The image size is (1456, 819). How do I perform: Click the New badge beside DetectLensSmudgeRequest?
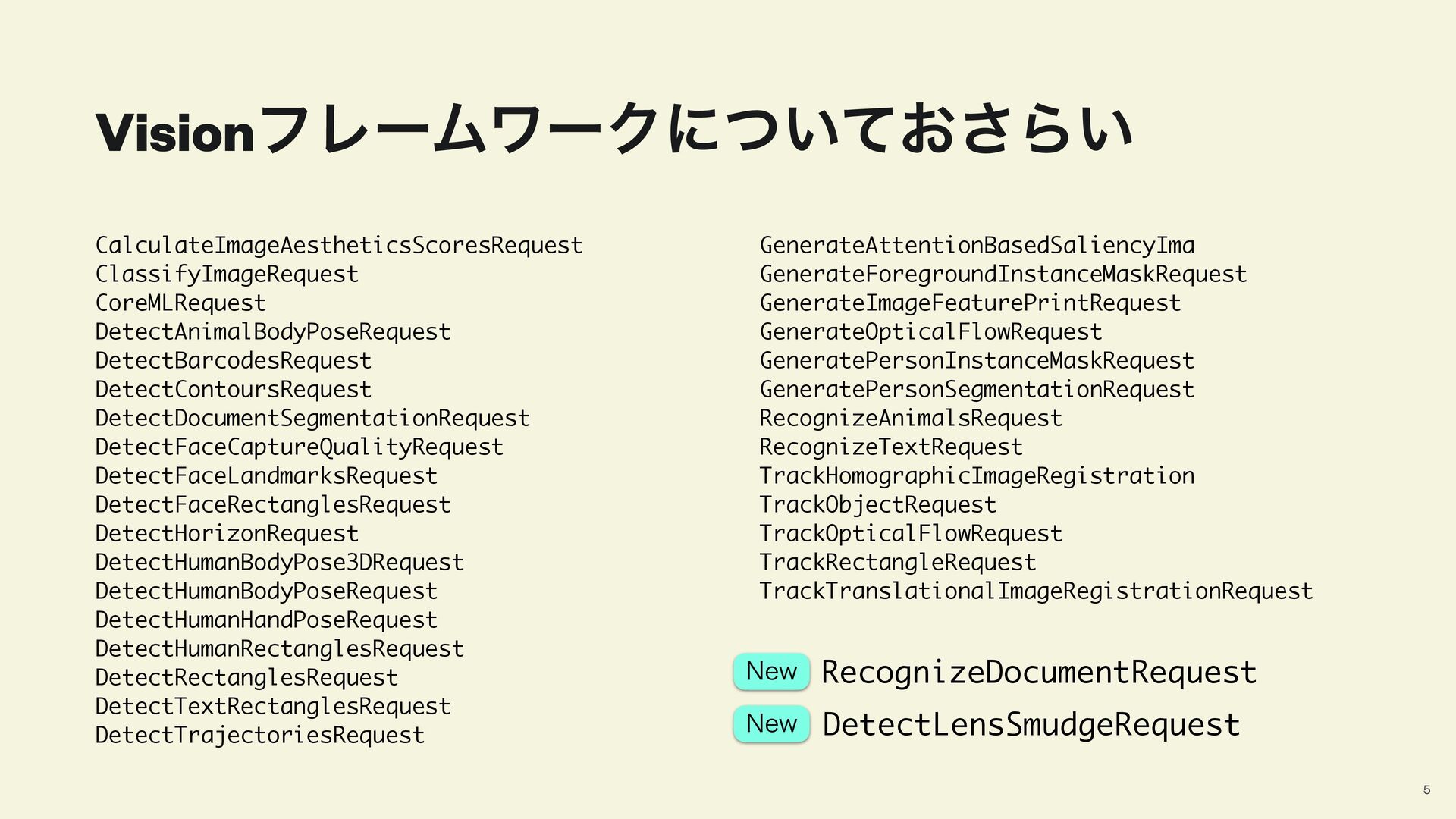pos(771,723)
